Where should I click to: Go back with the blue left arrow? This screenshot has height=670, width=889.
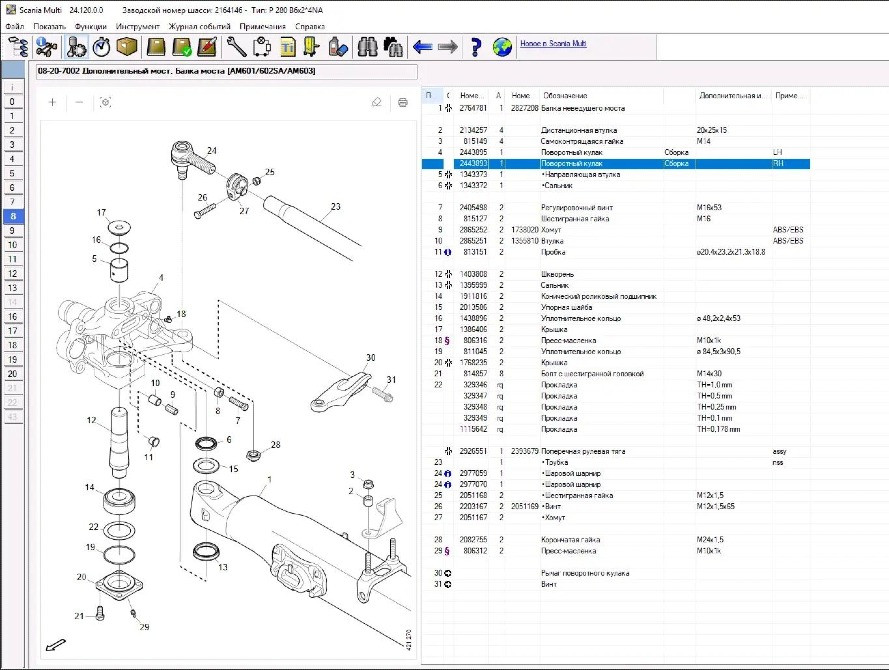[x=422, y=46]
